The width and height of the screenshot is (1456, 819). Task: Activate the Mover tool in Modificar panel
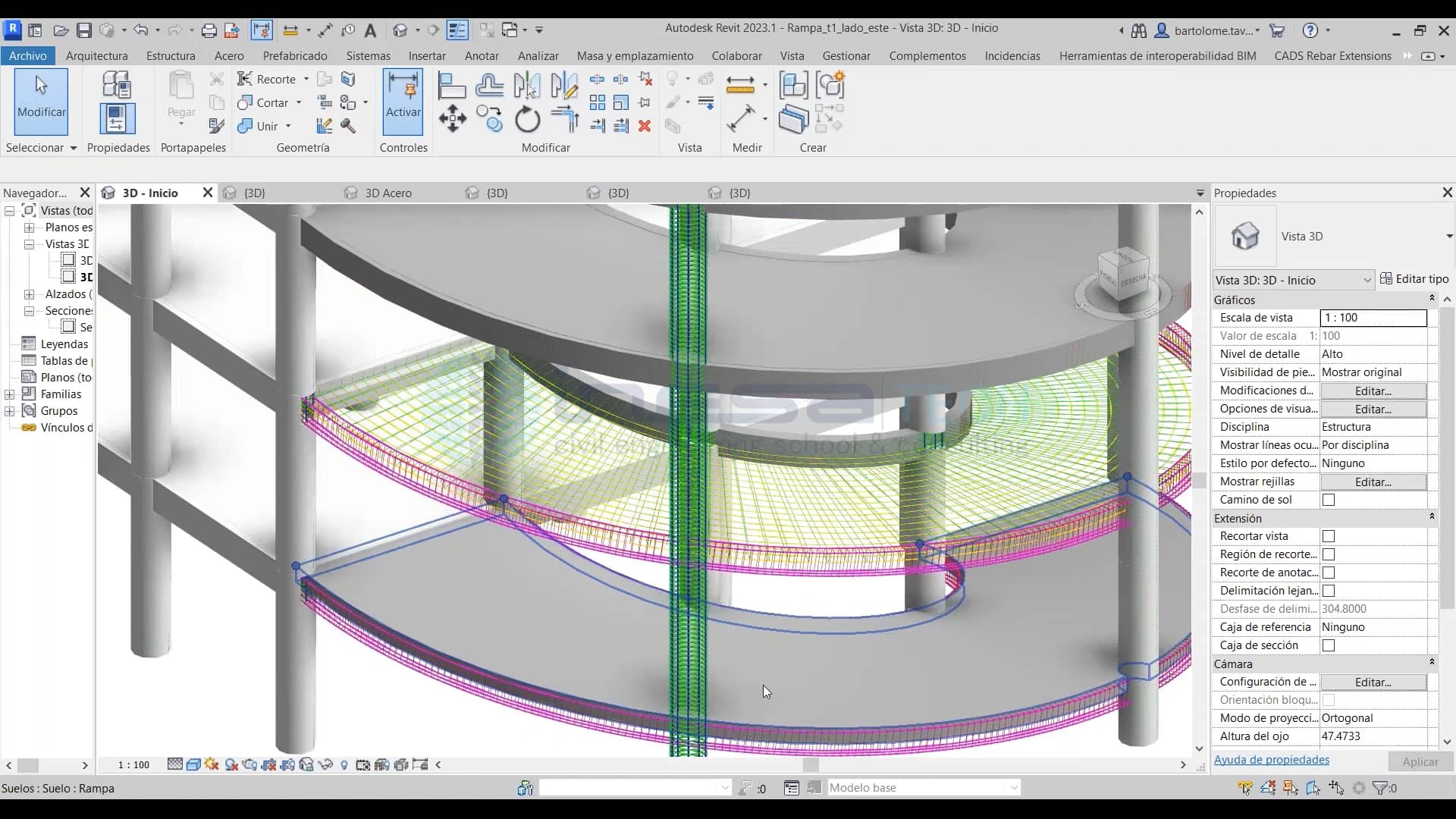pyautogui.click(x=453, y=120)
